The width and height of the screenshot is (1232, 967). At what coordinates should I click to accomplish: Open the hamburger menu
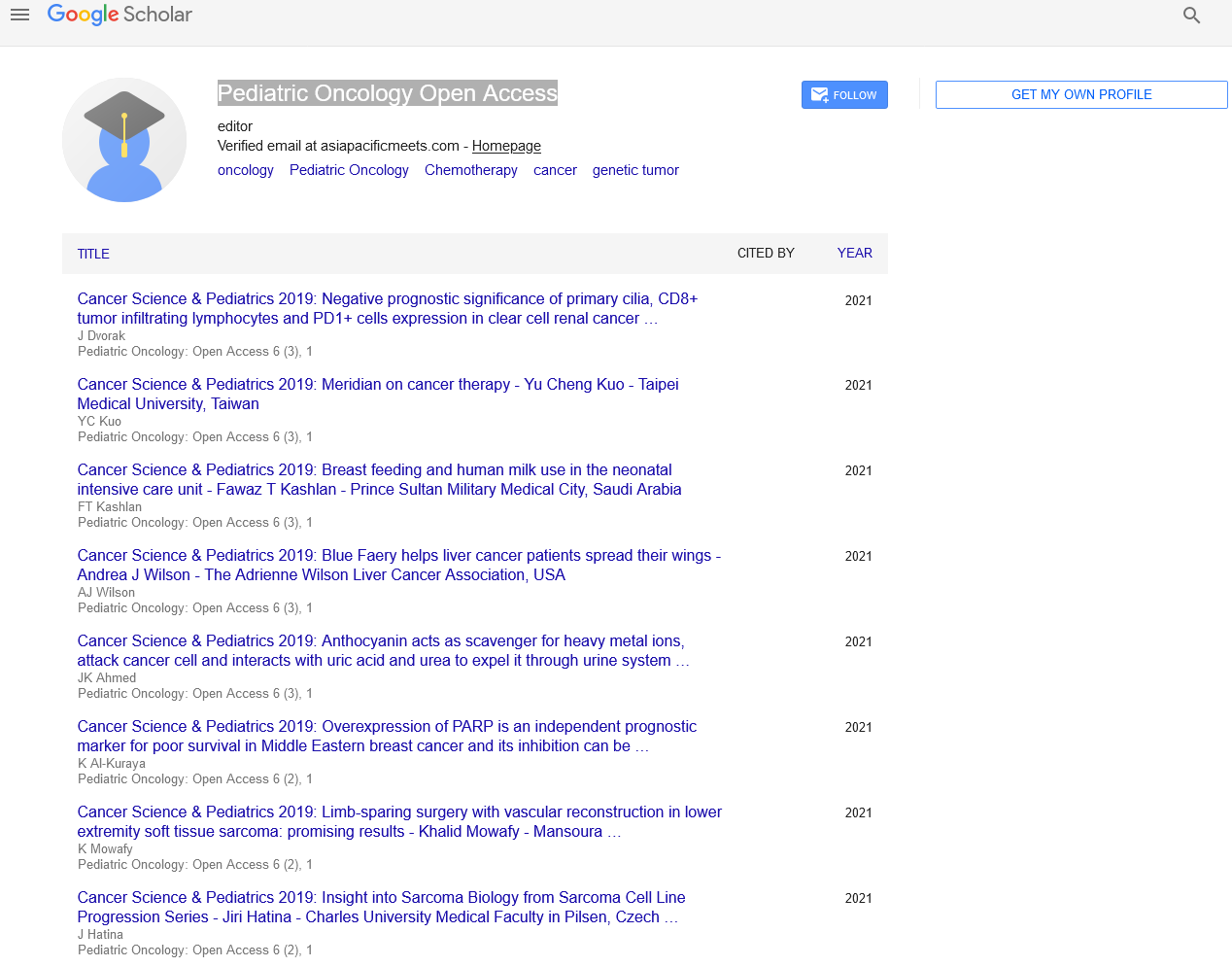(x=19, y=15)
